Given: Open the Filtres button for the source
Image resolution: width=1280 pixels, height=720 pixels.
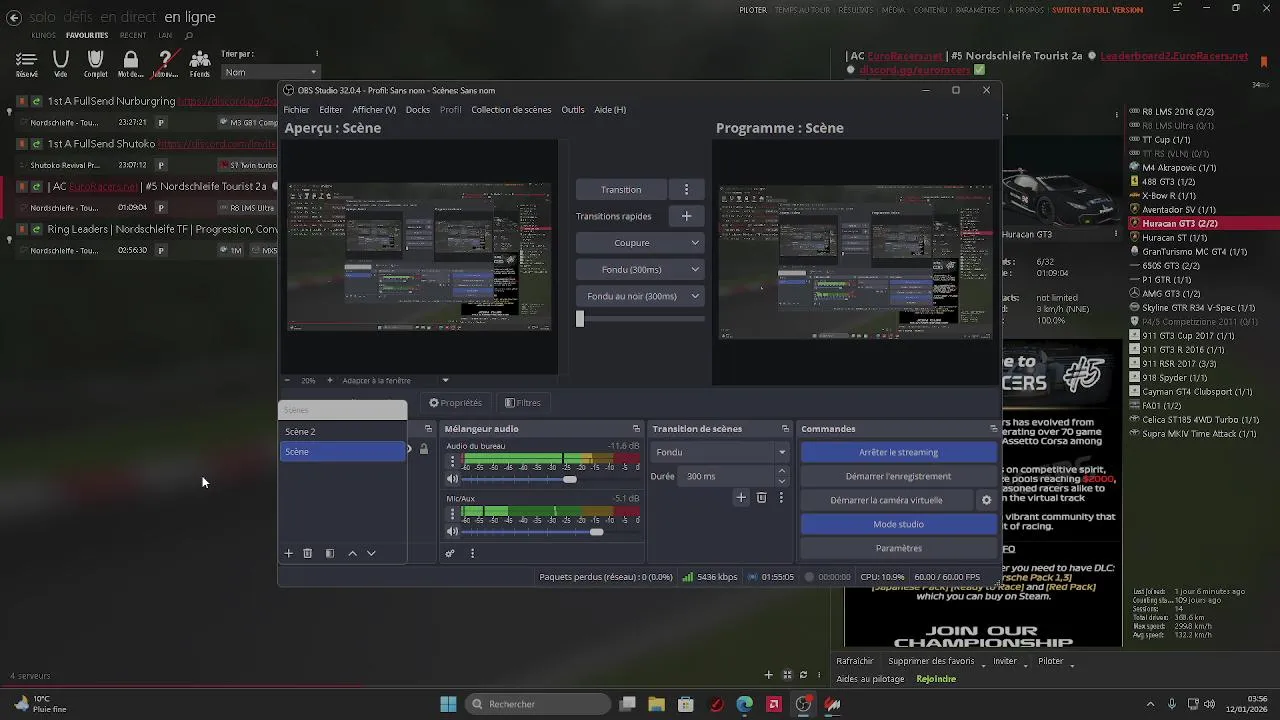Looking at the screenshot, I should pos(523,403).
